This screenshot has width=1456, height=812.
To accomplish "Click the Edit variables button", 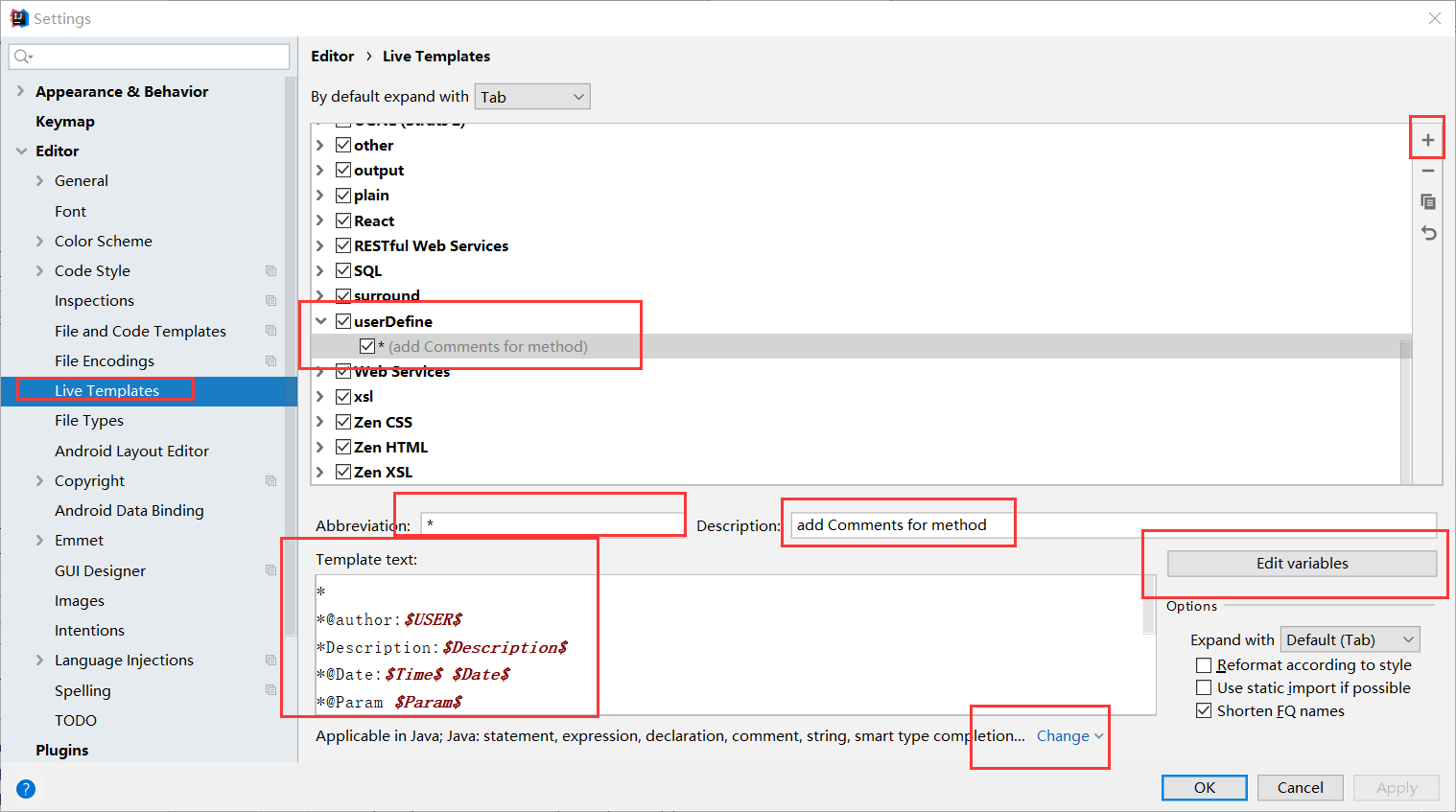I will point(1302,564).
